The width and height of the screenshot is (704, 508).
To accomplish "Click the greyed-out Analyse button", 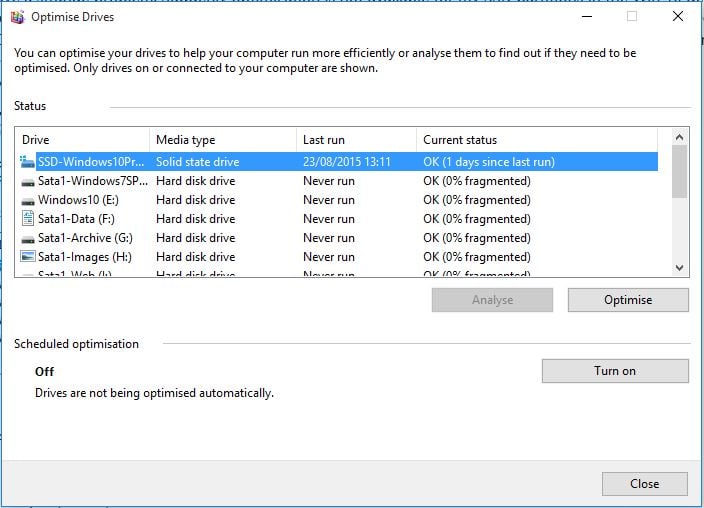I will 492,300.
